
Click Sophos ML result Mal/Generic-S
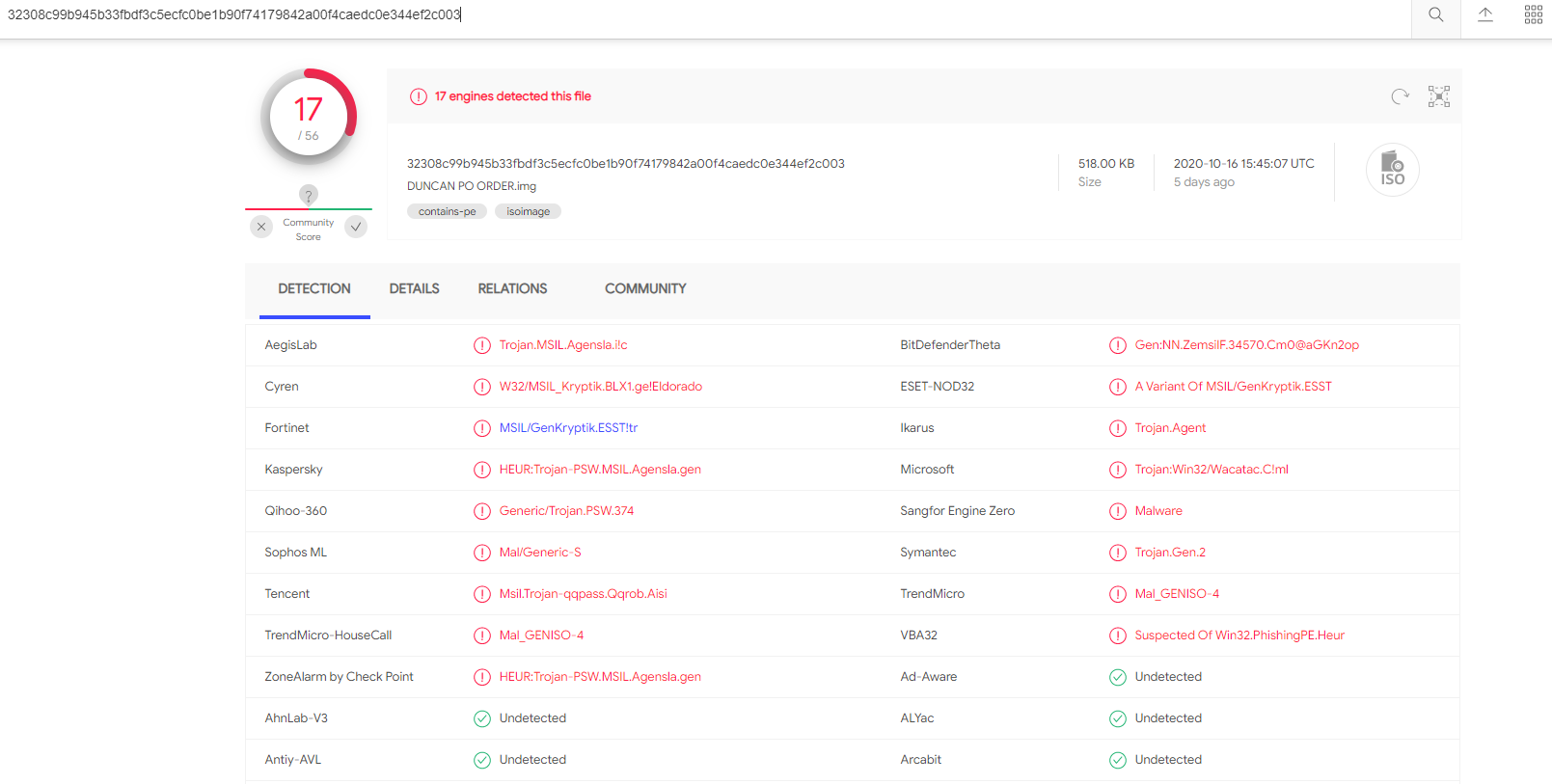(x=540, y=553)
